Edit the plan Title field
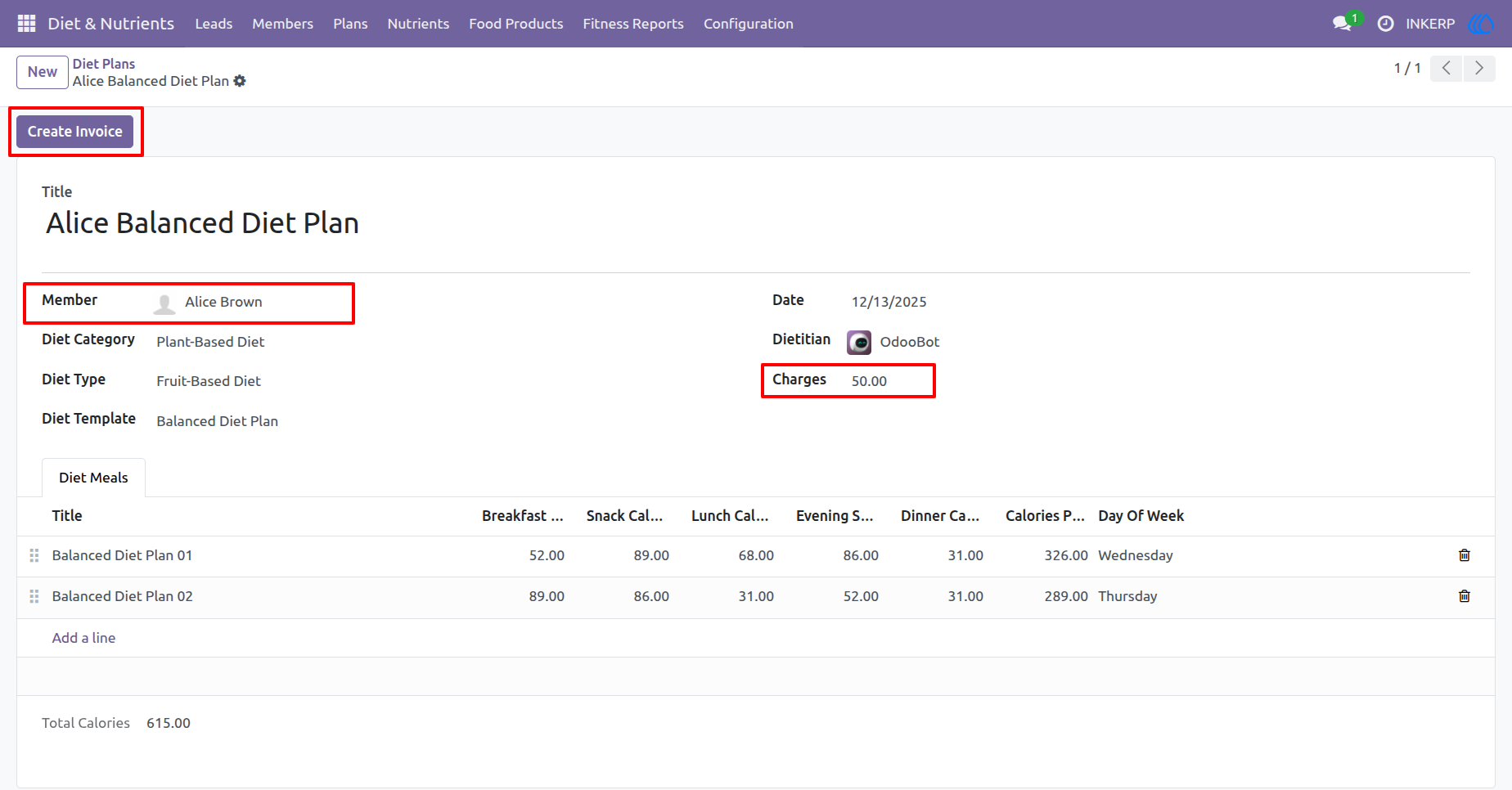 (202, 223)
